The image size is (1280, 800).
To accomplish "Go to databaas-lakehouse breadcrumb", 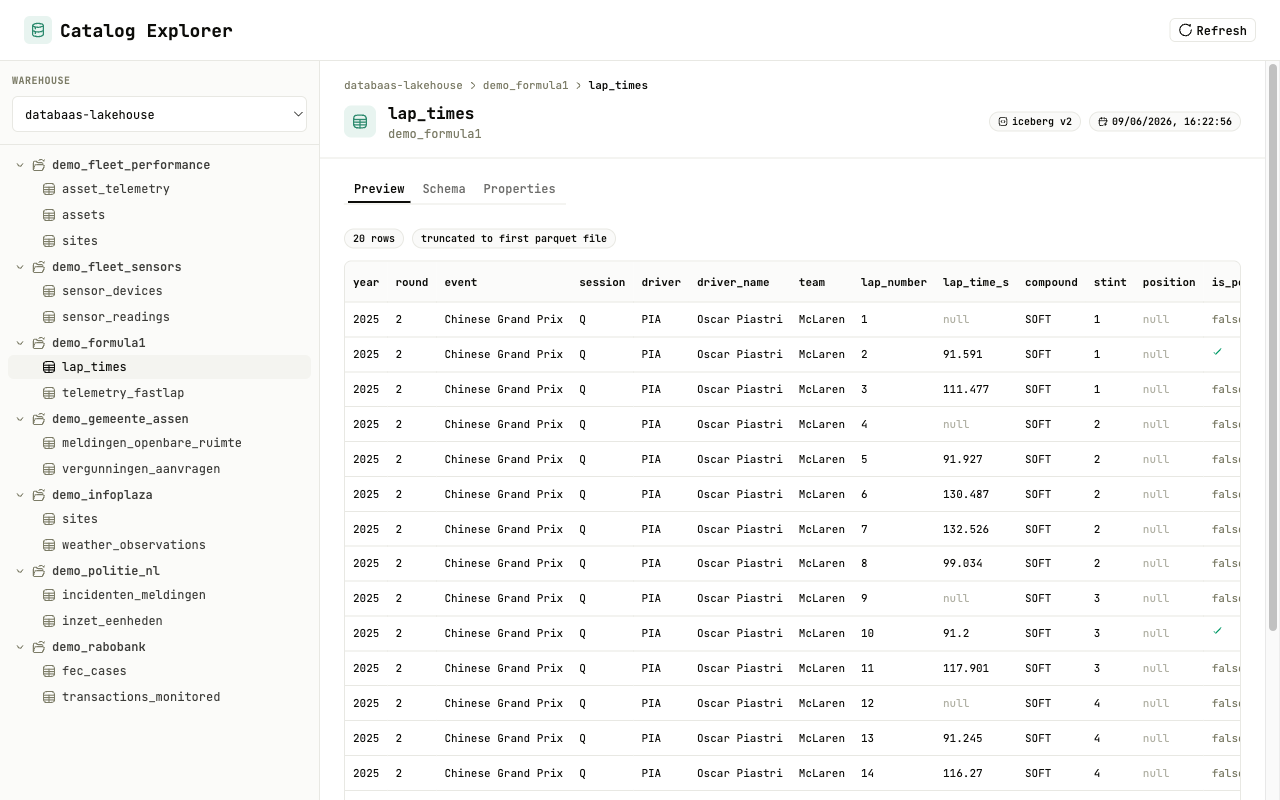I will click(403, 85).
